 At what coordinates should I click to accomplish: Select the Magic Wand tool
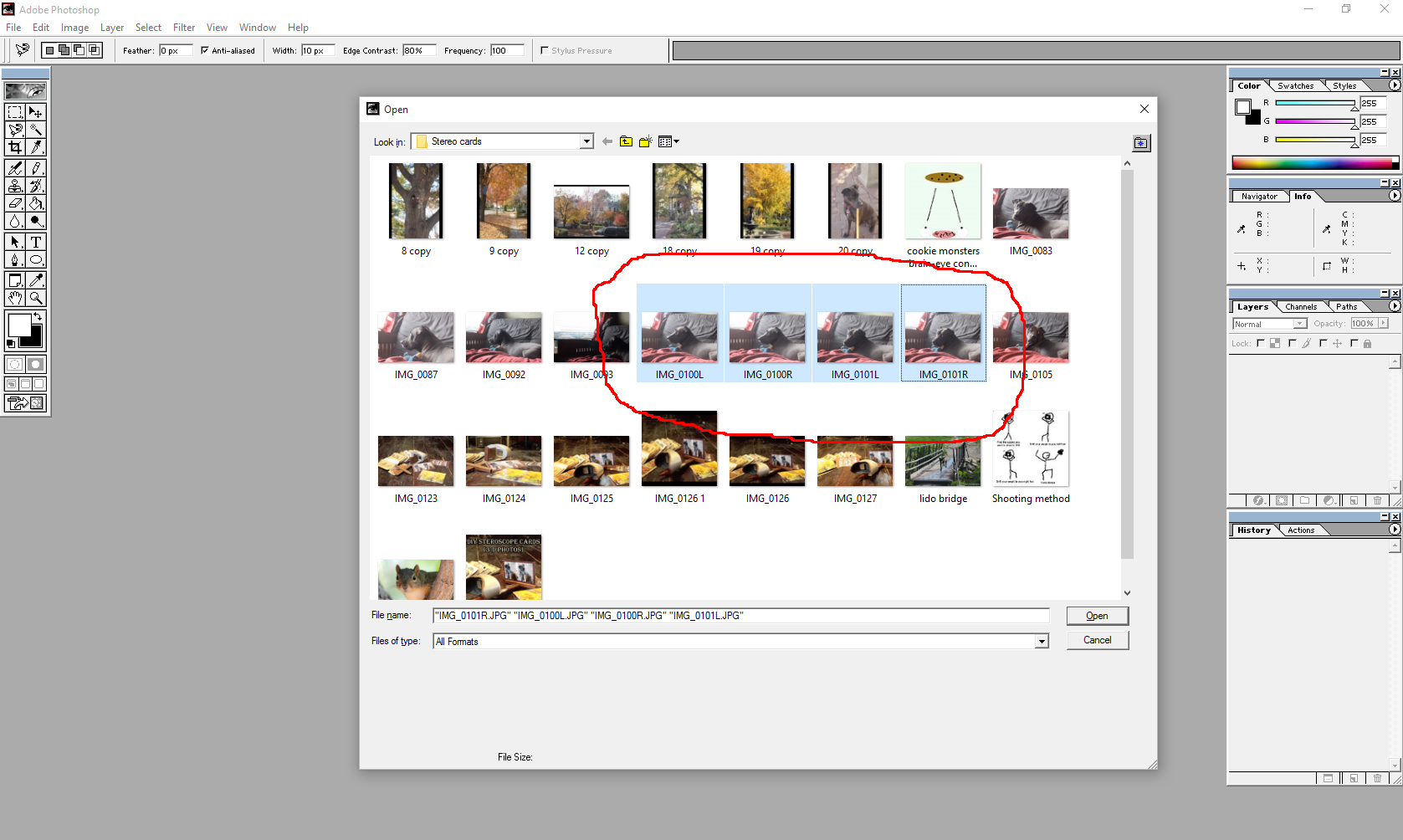[x=36, y=130]
